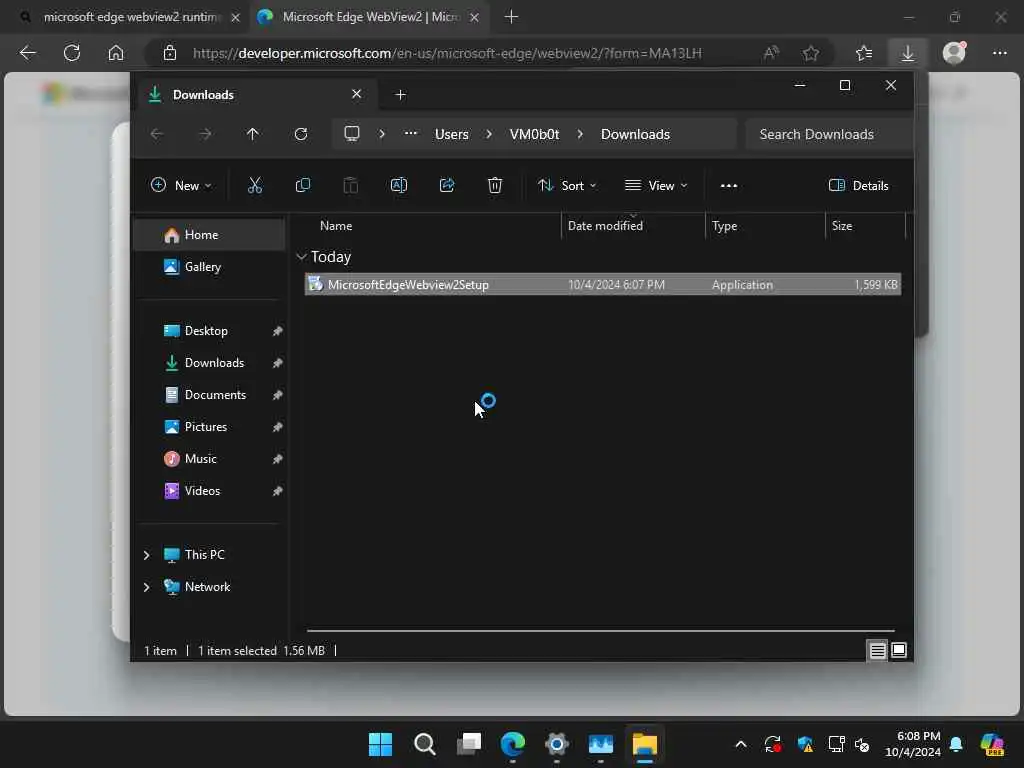This screenshot has width=1024, height=768.
Task: Click the Read aloud icon in address bar
Action: (x=771, y=53)
